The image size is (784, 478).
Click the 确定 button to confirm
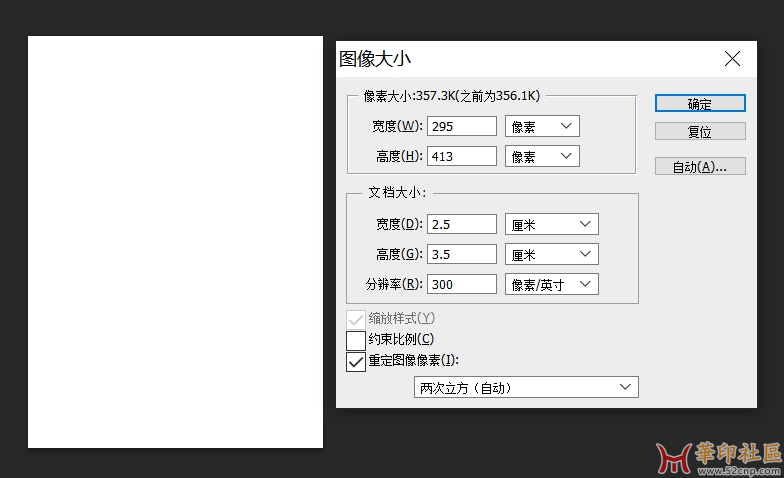[x=700, y=104]
